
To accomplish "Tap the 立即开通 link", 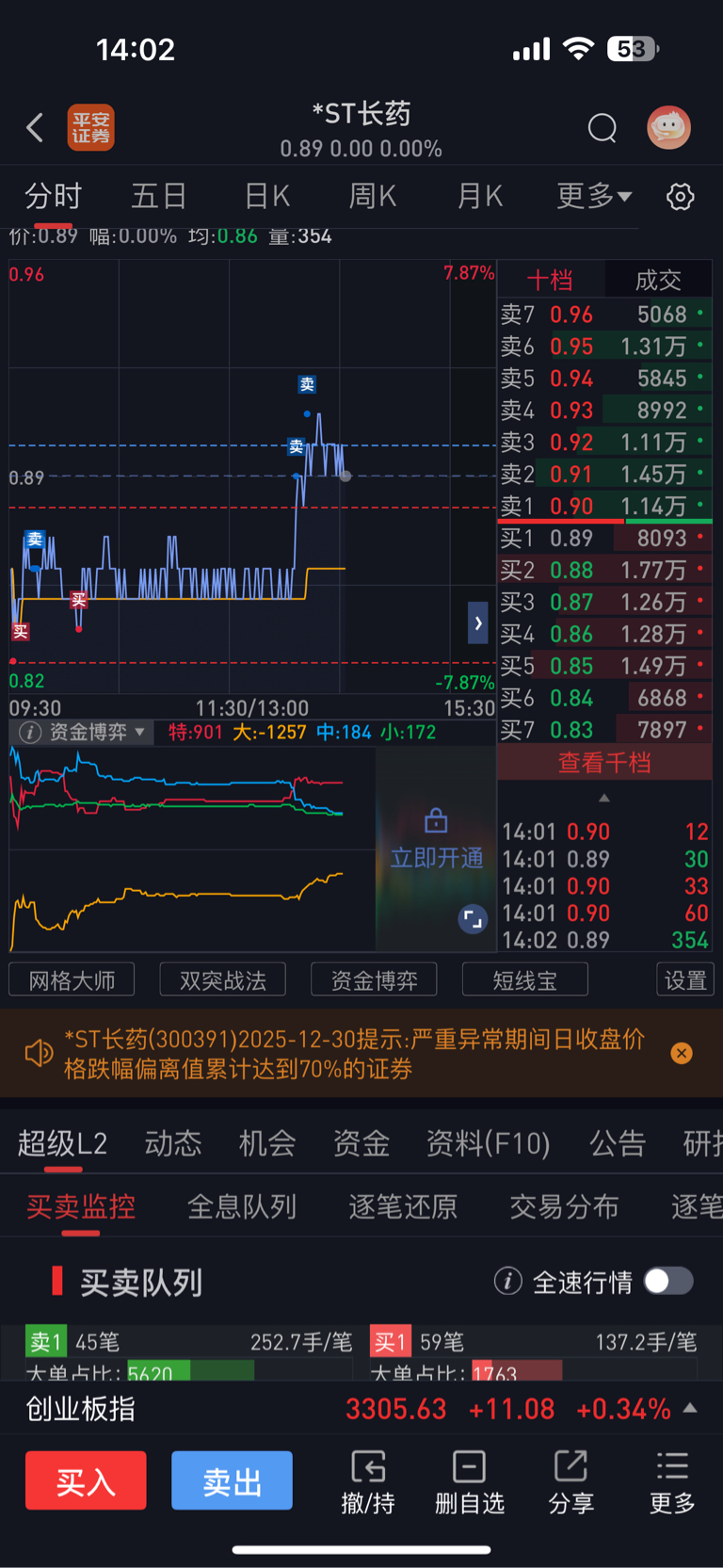I will click(x=437, y=858).
